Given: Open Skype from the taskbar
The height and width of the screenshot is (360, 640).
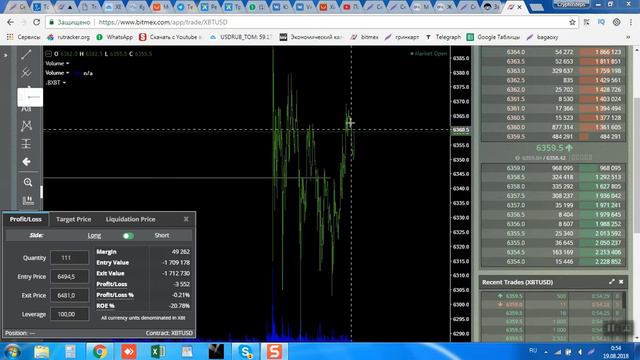Looking at the screenshot, I should [x=245, y=351].
